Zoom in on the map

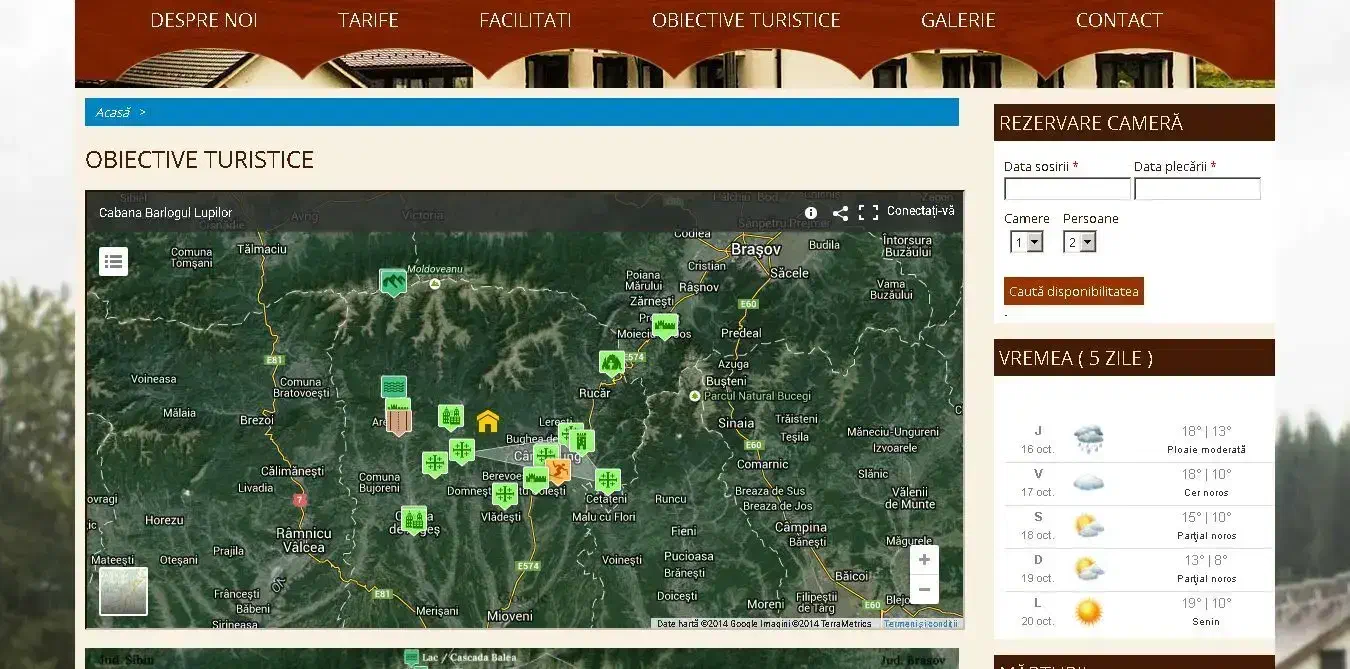click(924, 560)
